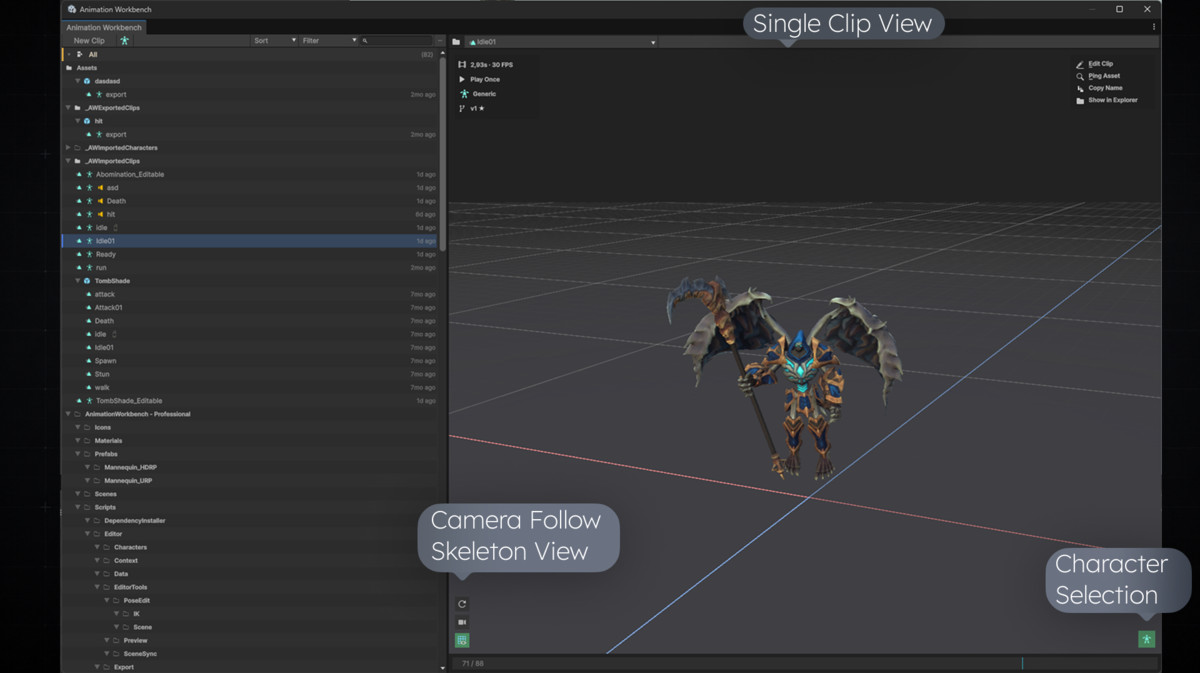Click Edit Clip
Image resolution: width=1200 pixels, height=673 pixels.
click(1101, 64)
